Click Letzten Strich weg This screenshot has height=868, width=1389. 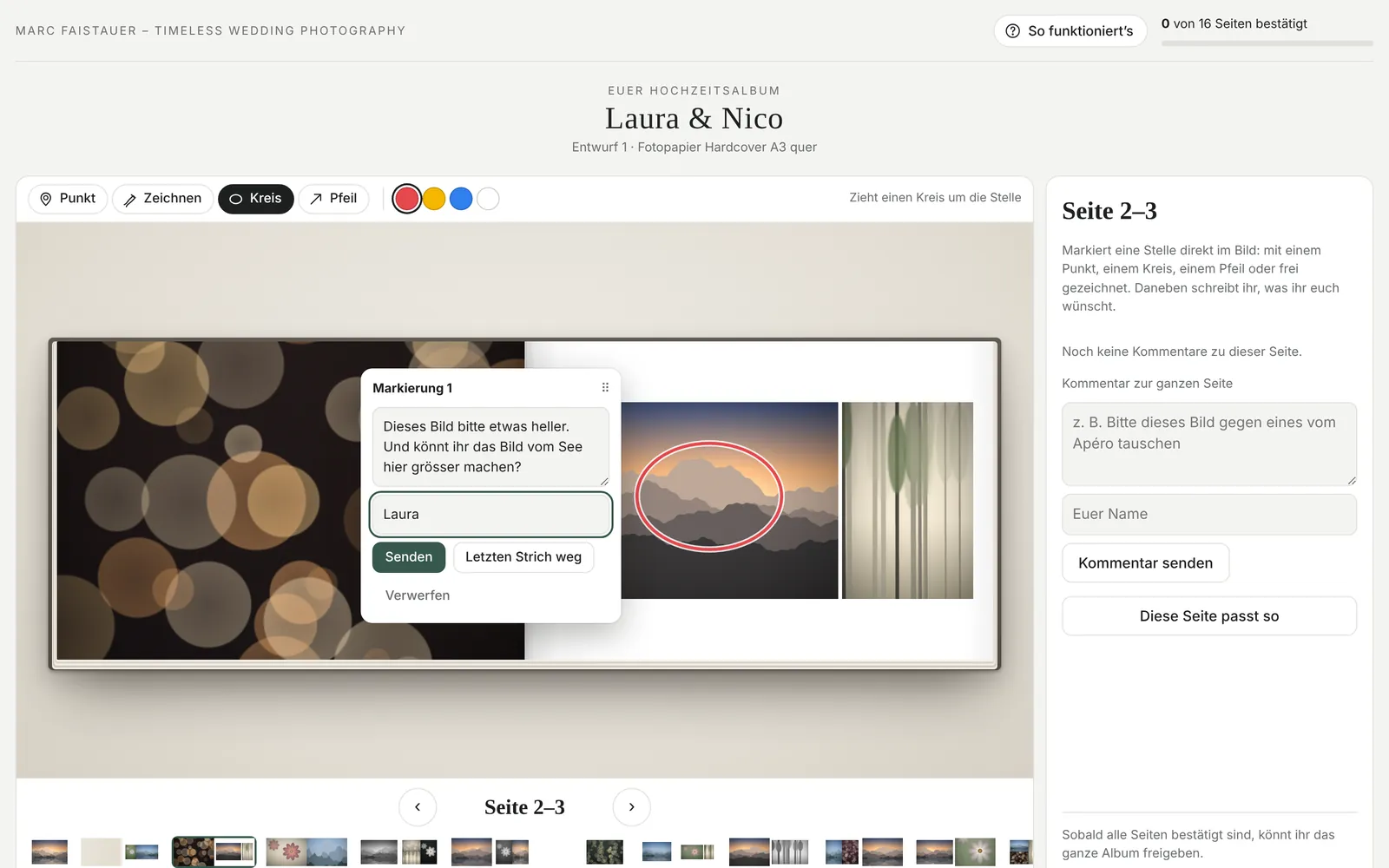point(523,557)
